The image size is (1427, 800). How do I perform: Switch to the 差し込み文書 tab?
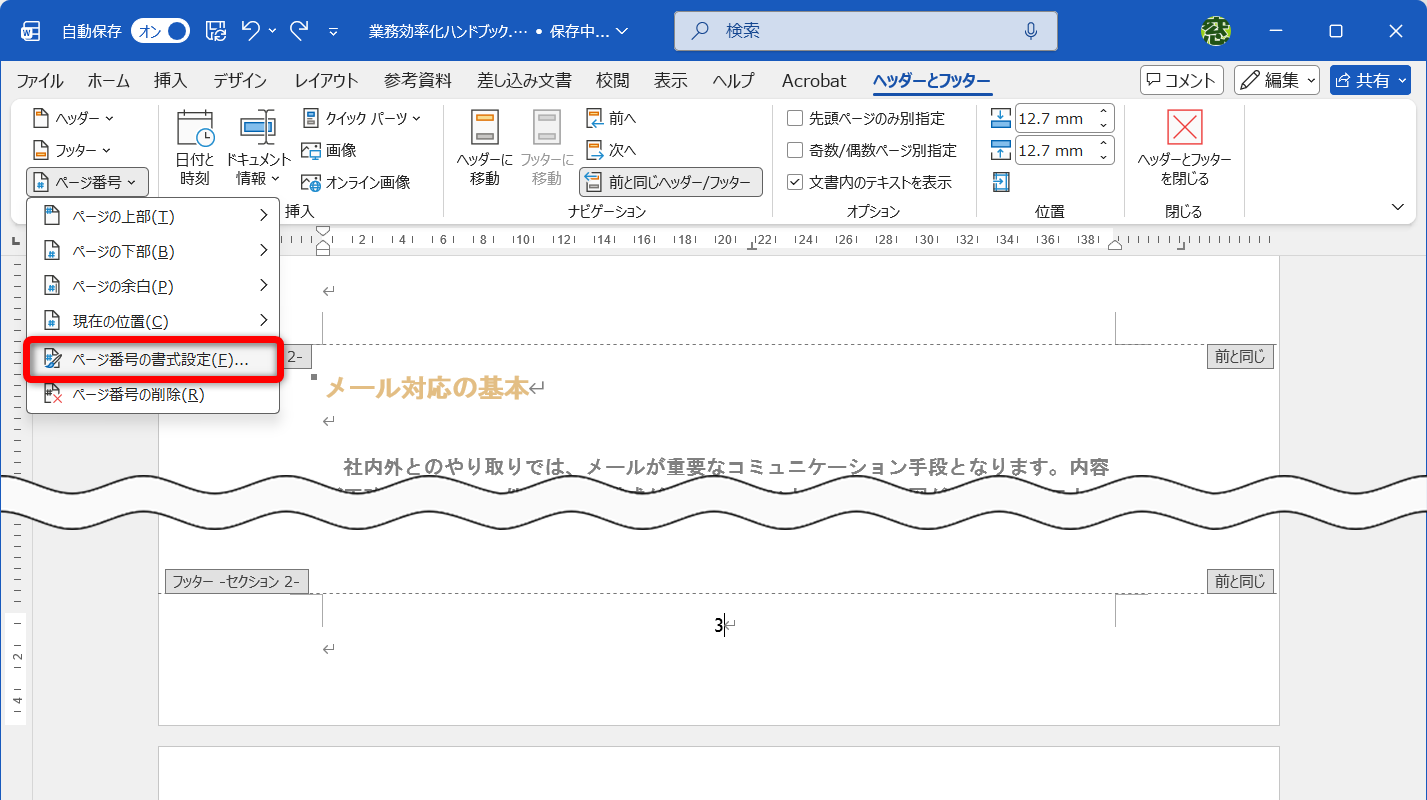coord(525,81)
